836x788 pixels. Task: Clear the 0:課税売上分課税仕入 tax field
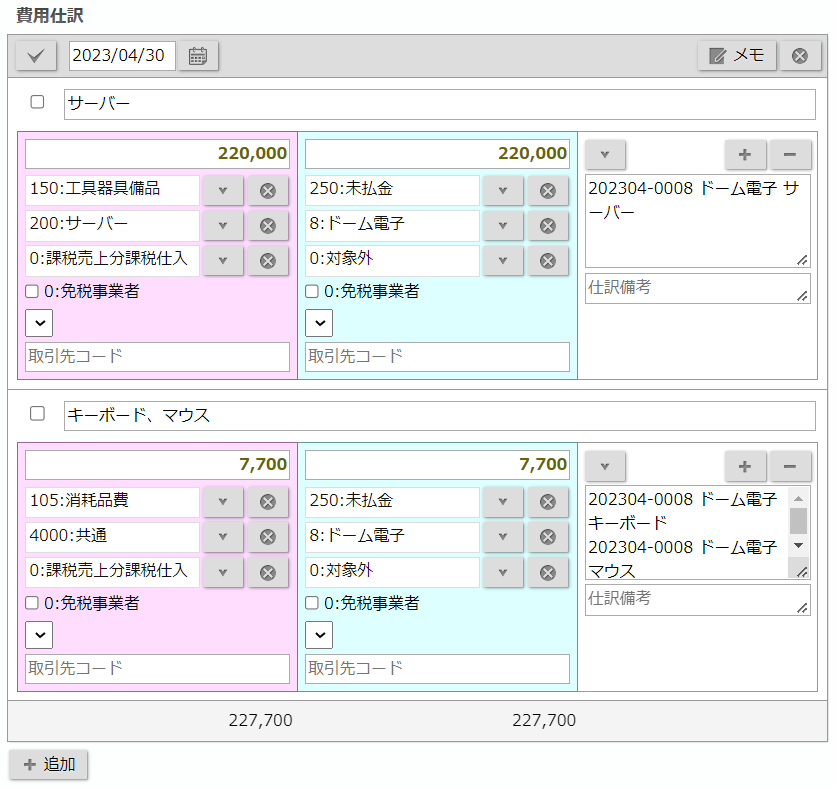(x=268, y=260)
